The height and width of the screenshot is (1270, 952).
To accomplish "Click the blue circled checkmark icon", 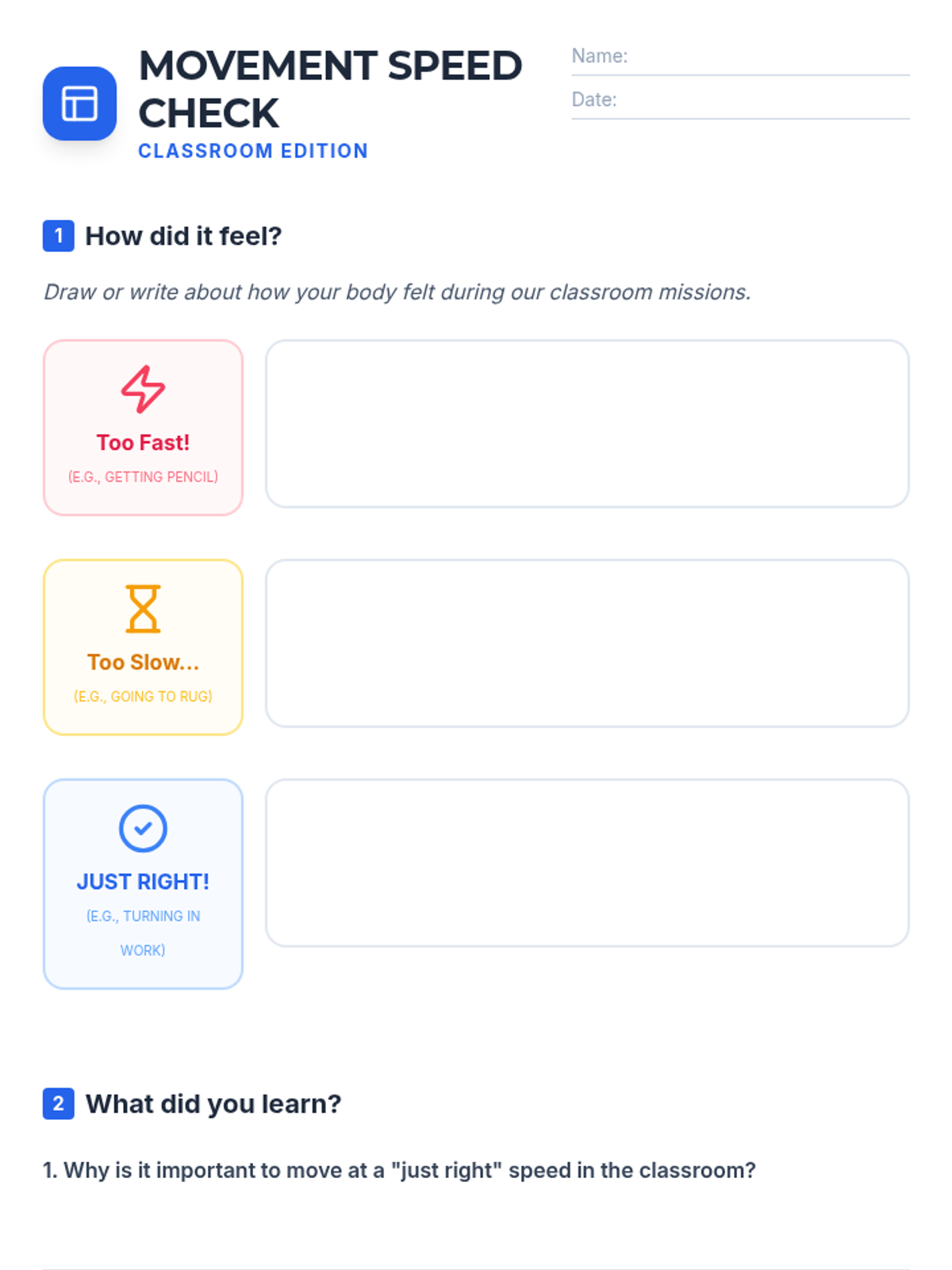I will click(143, 828).
